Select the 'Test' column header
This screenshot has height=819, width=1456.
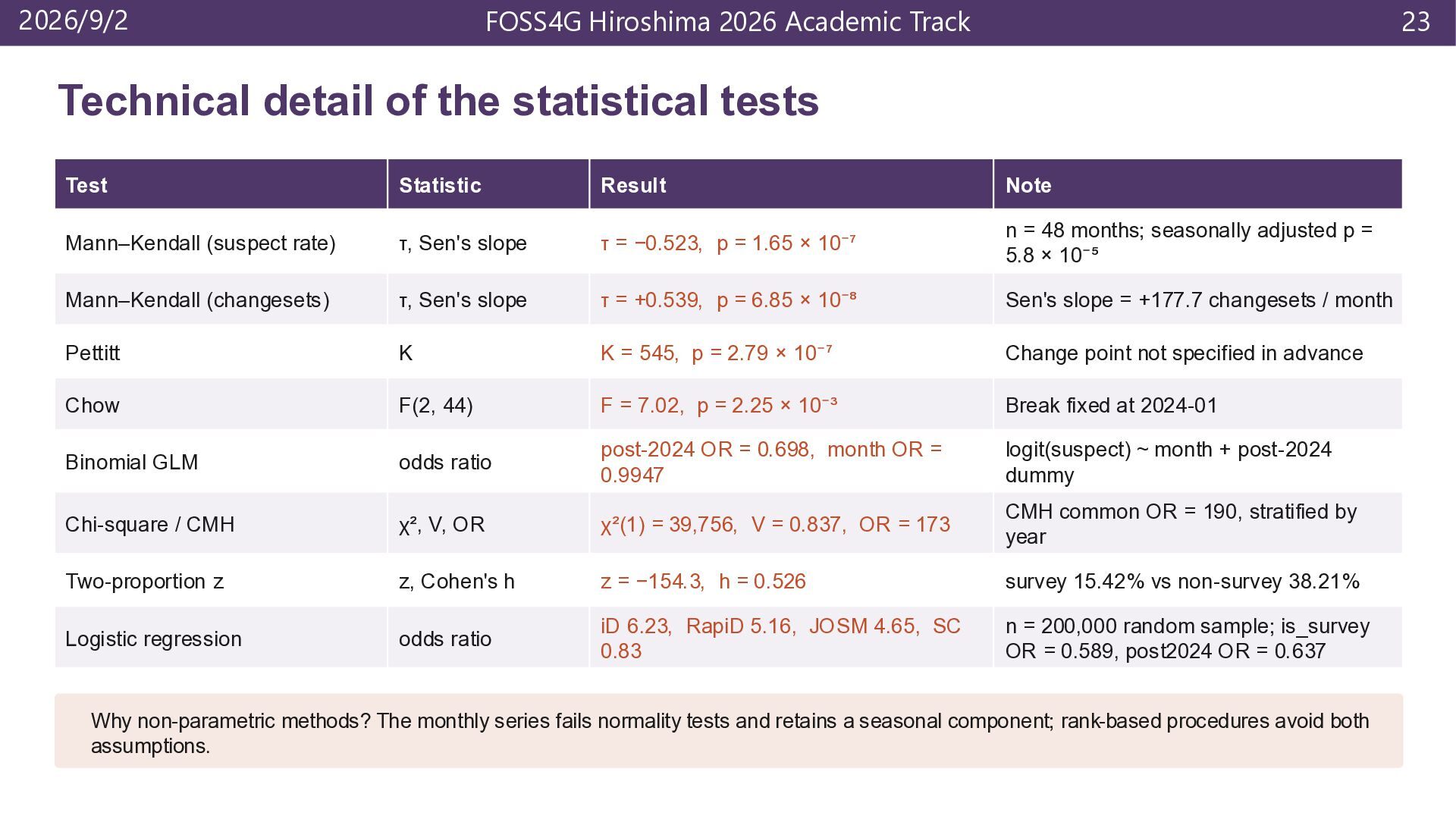221,184
